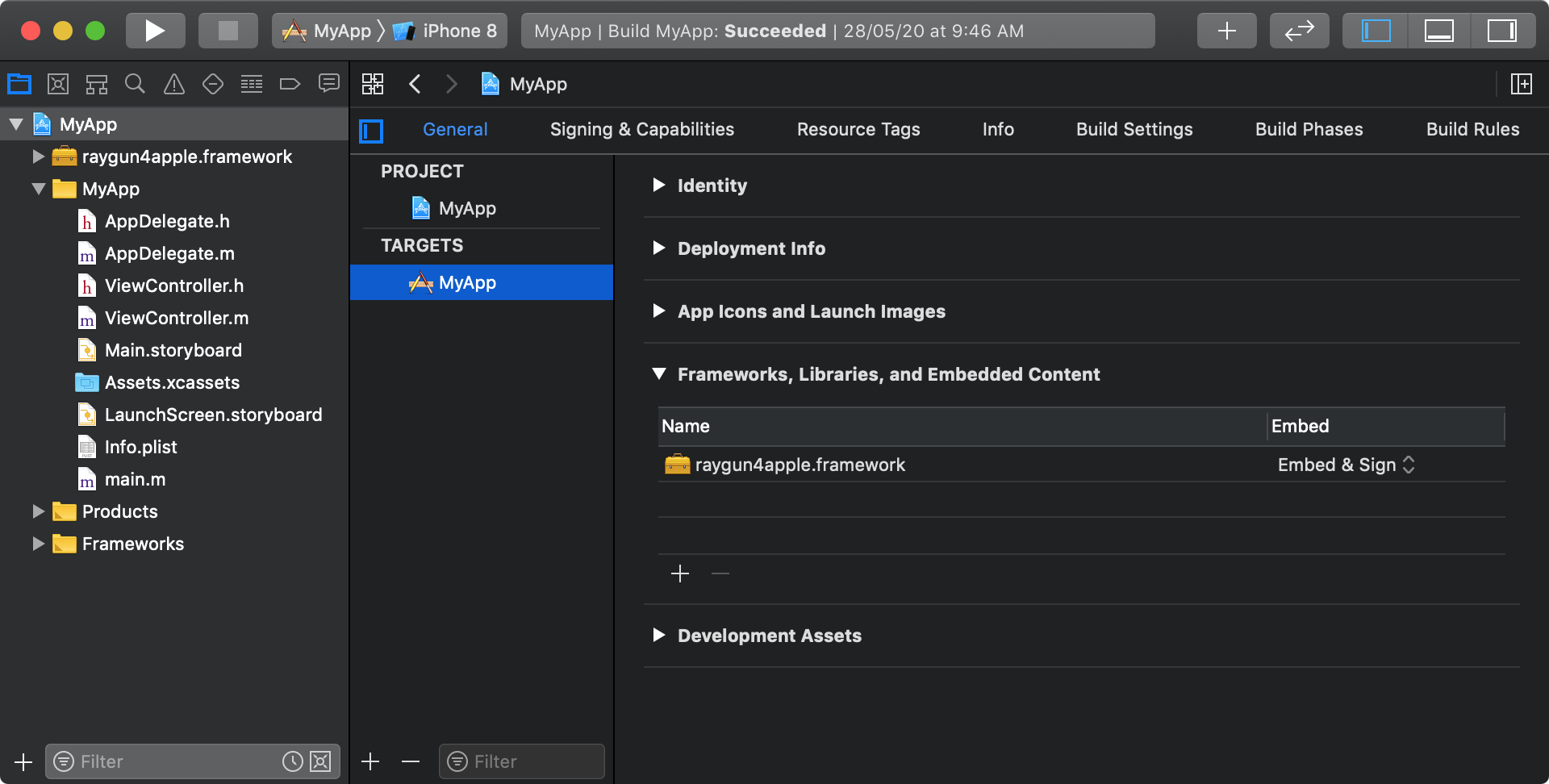This screenshot has width=1549, height=784.
Task: Add an editor on the right
Action: (x=1522, y=84)
